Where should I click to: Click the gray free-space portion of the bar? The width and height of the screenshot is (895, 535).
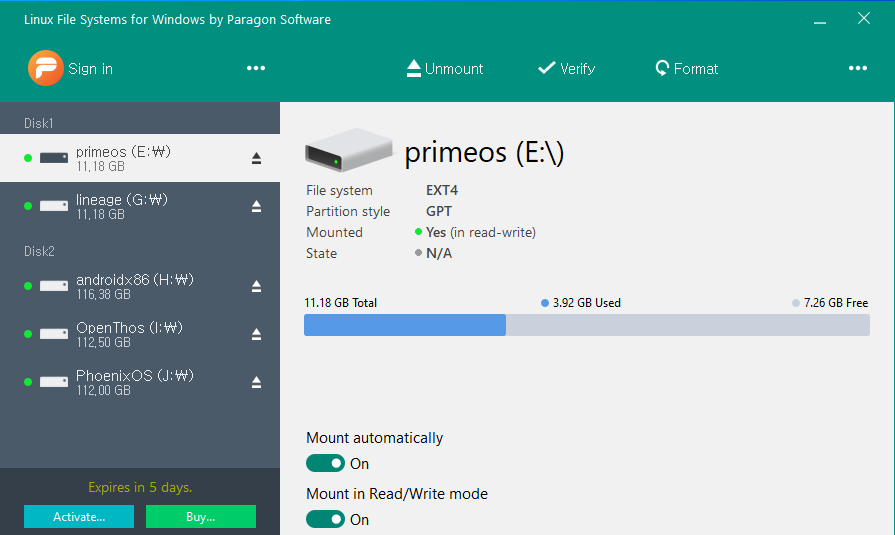pos(688,325)
